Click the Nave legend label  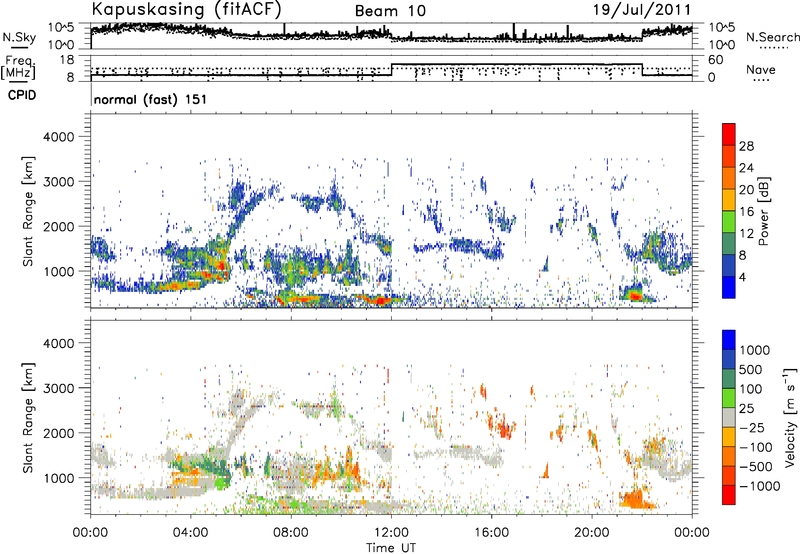click(761, 69)
